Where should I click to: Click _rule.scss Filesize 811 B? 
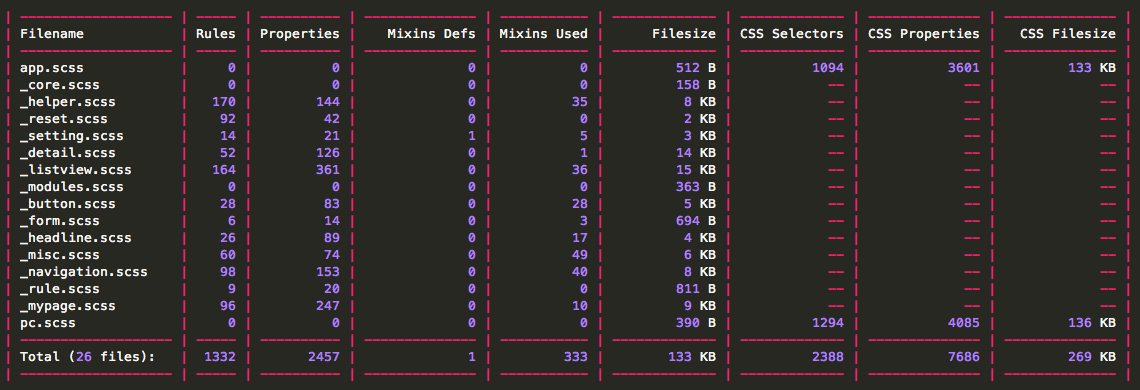tap(696, 289)
